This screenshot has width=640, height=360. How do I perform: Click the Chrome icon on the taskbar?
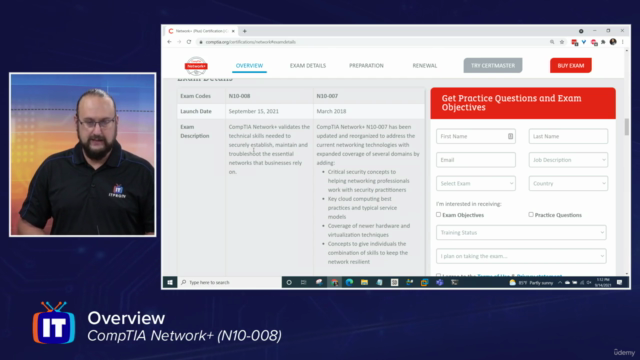(335, 282)
